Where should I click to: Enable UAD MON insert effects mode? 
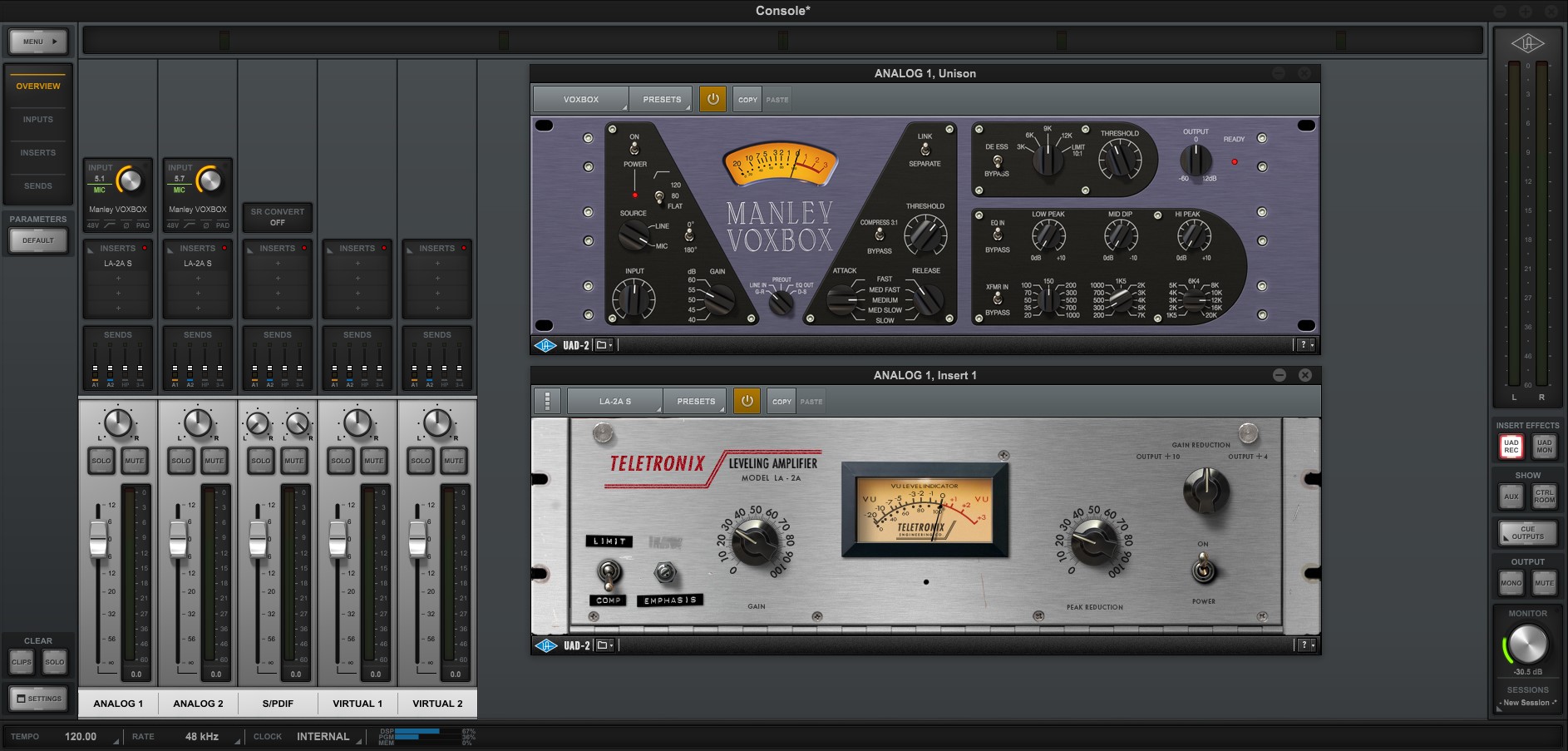(1545, 447)
